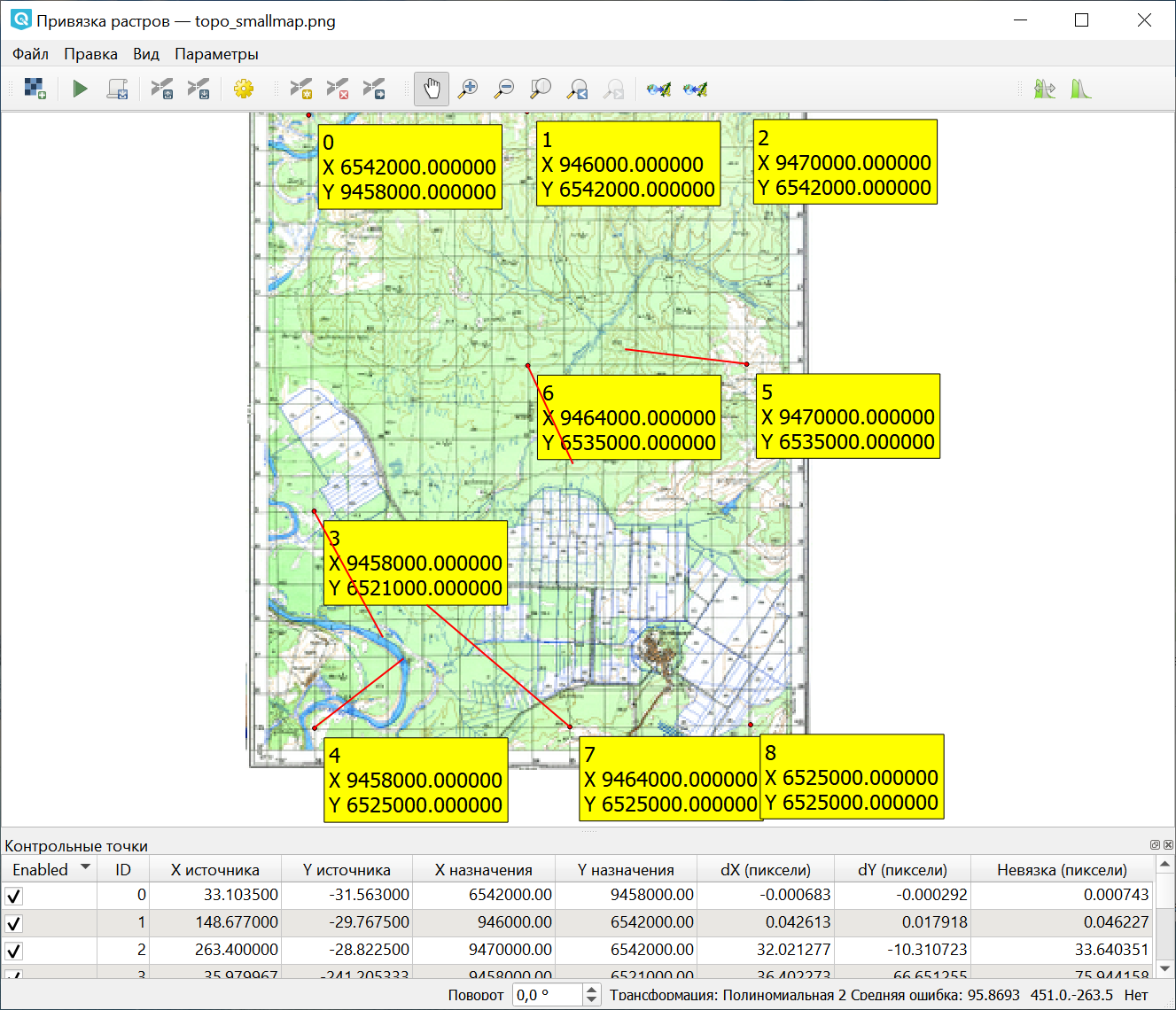Image resolution: width=1176 pixels, height=1010 pixels.
Task: Link QGIS view to Georeferencer
Action: pos(696,89)
